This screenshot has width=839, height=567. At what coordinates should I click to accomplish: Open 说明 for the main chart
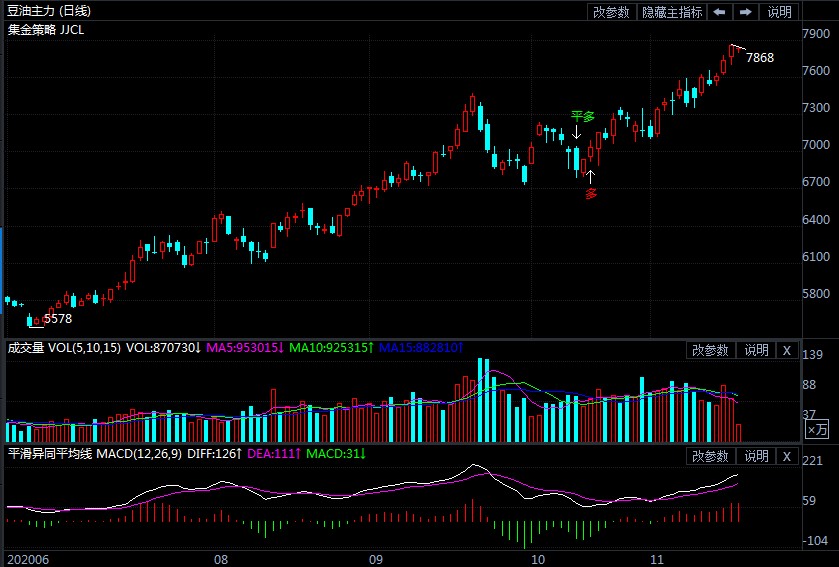779,12
